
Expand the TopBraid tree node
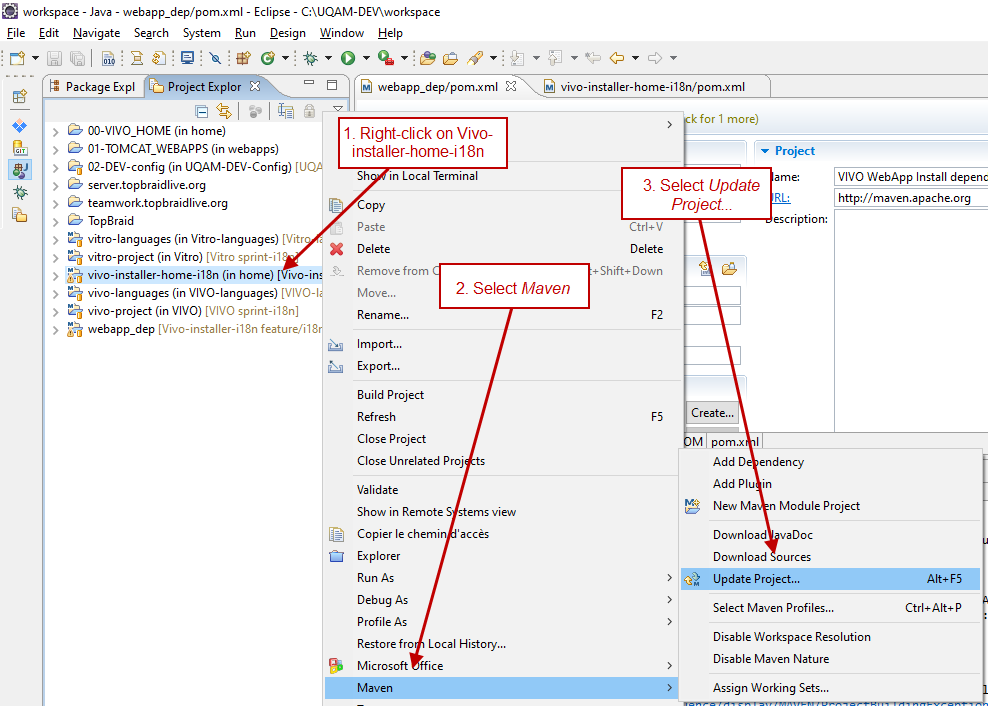(55, 221)
